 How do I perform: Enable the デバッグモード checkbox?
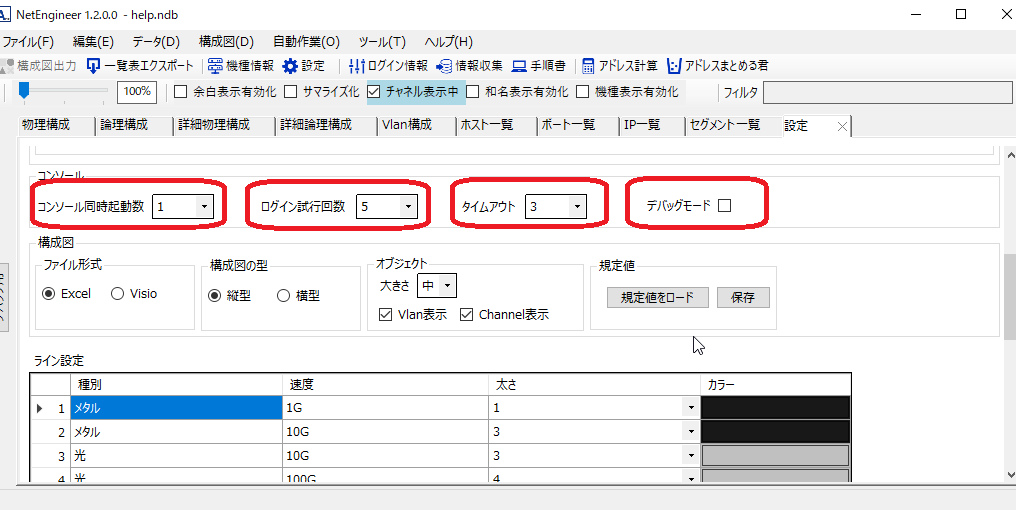(725, 206)
